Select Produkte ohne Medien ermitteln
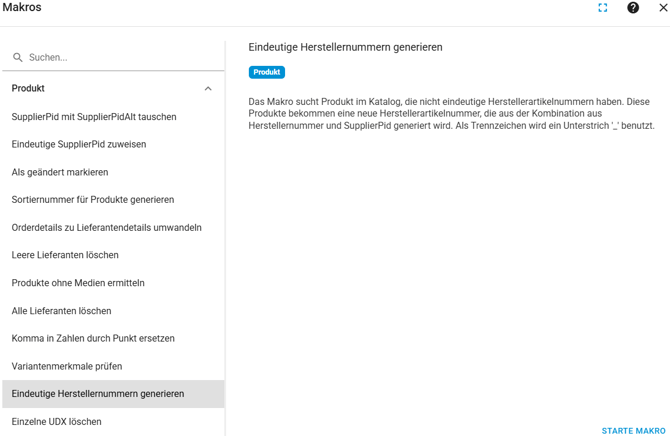 [78, 283]
